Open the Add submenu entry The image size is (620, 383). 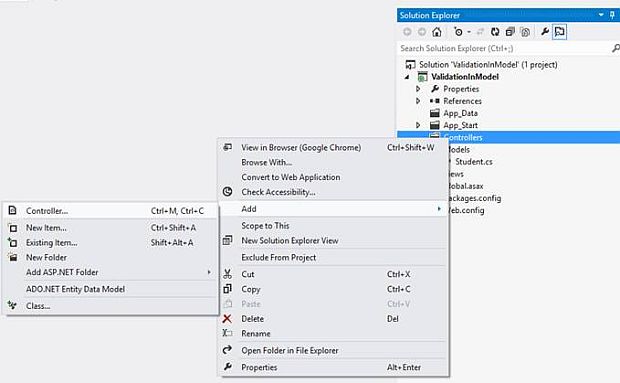333,209
